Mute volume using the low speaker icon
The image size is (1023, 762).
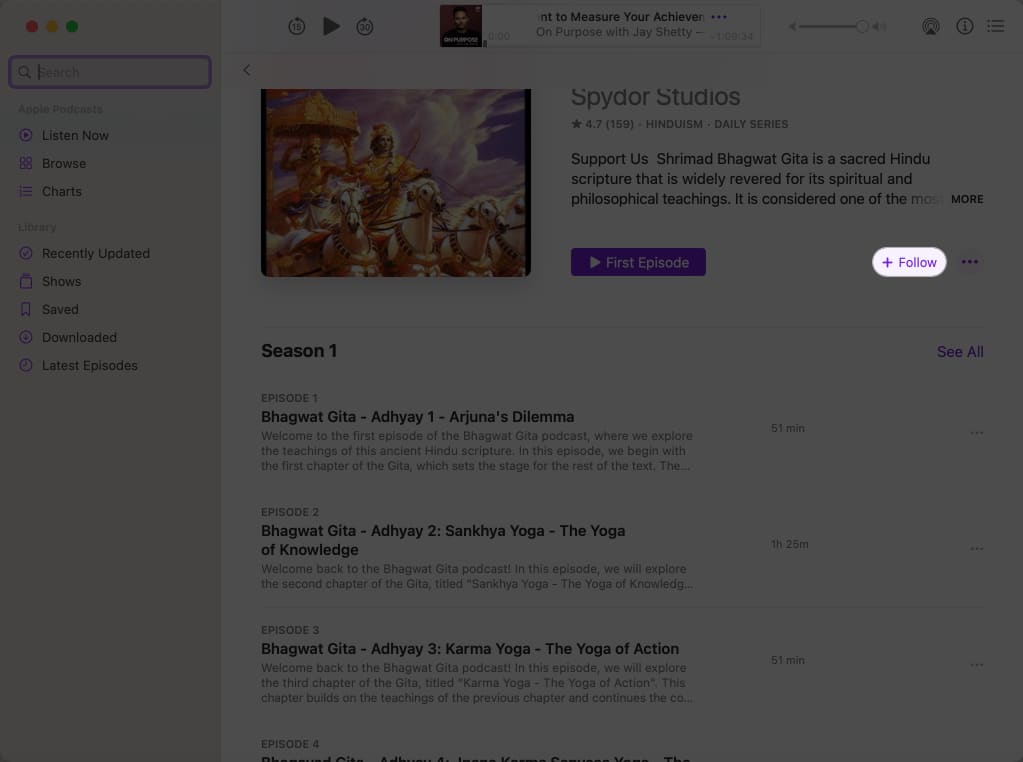(792, 27)
